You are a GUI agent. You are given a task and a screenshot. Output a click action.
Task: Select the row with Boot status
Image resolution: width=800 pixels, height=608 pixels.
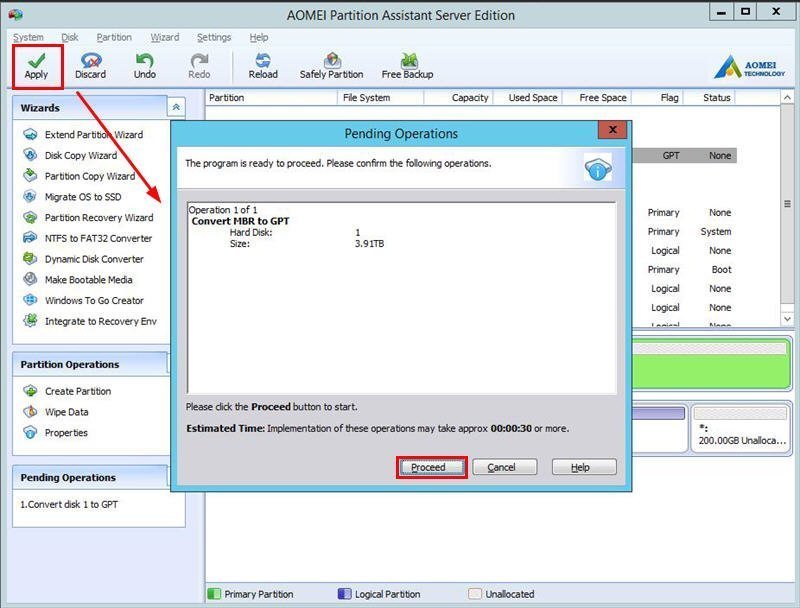684,269
